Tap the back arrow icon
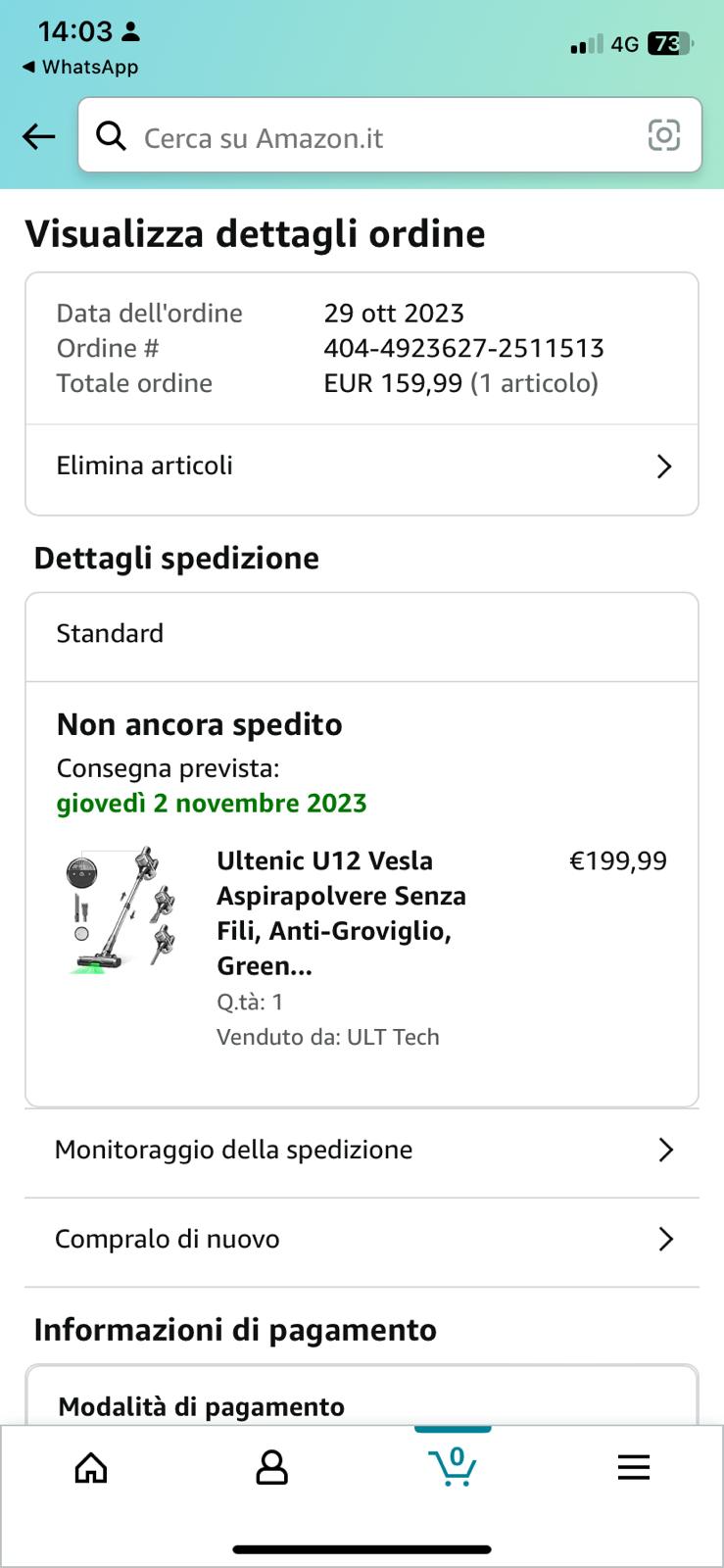This screenshot has height=1568, width=724. point(39,136)
